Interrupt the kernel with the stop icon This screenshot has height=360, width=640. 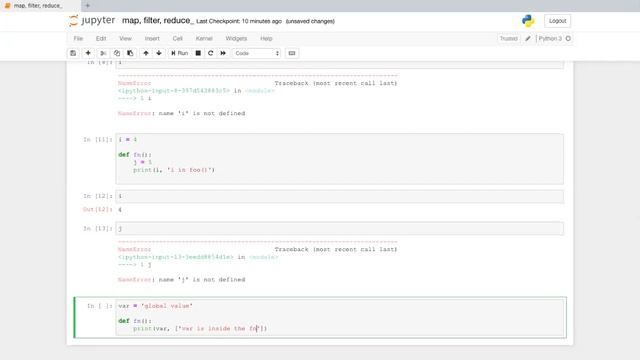(198, 53)
